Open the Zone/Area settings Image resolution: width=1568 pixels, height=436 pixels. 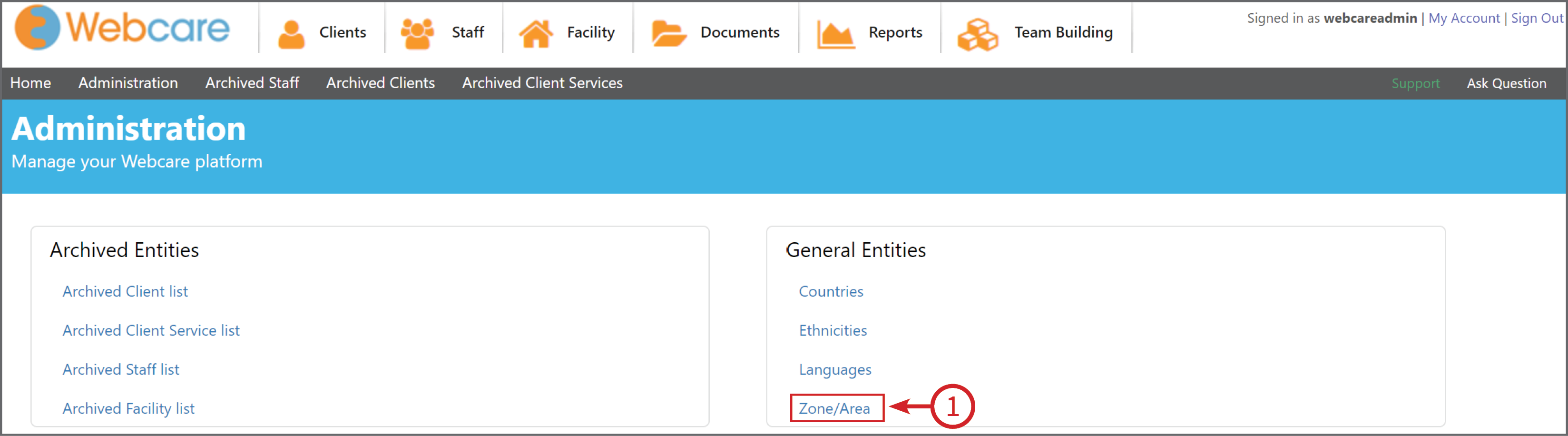[x=834, y=408]
